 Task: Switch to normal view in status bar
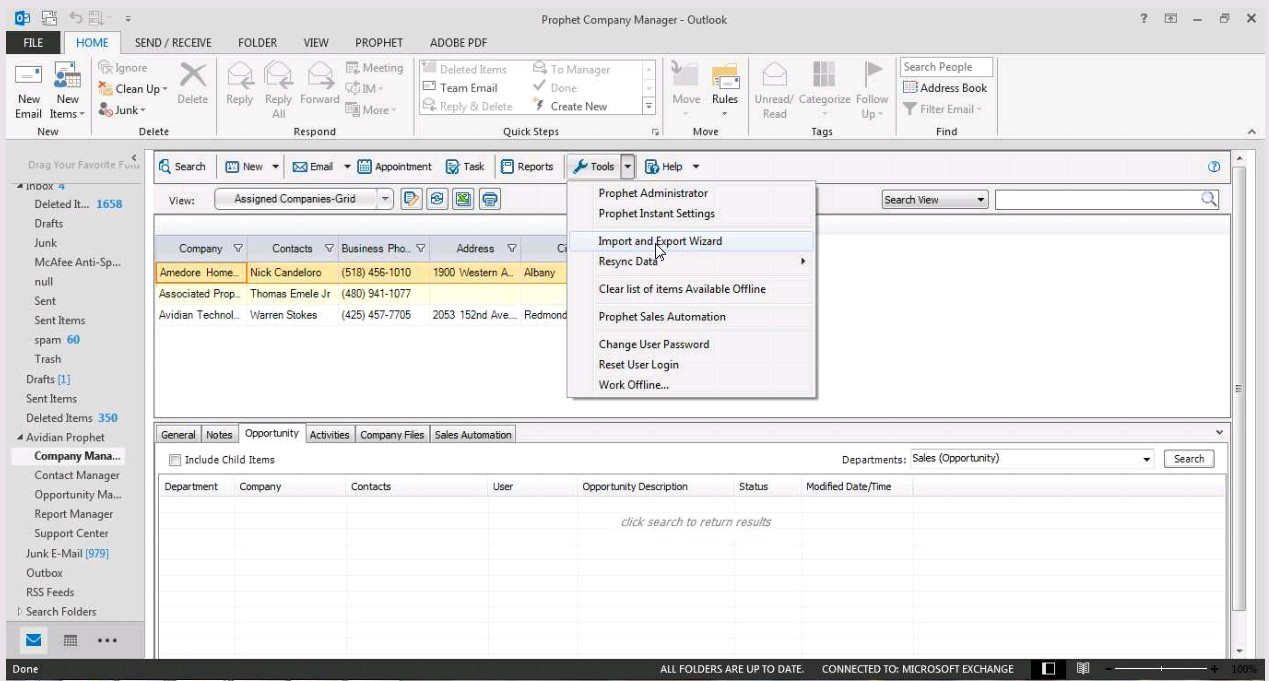click(x=1049, y=669)
